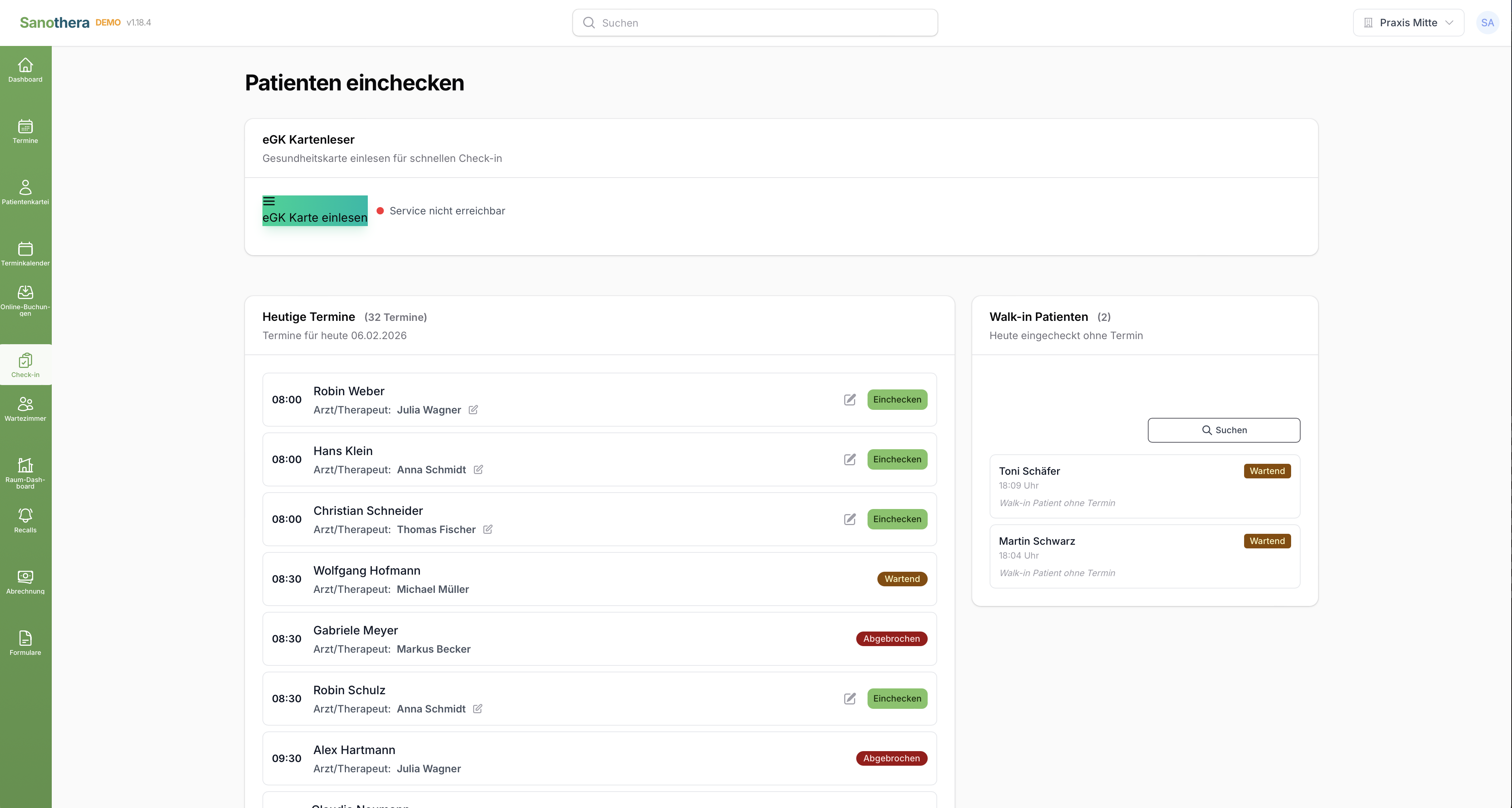Change therapist Anna Schmidt for Robin Schulz

(x=478, y=709)
